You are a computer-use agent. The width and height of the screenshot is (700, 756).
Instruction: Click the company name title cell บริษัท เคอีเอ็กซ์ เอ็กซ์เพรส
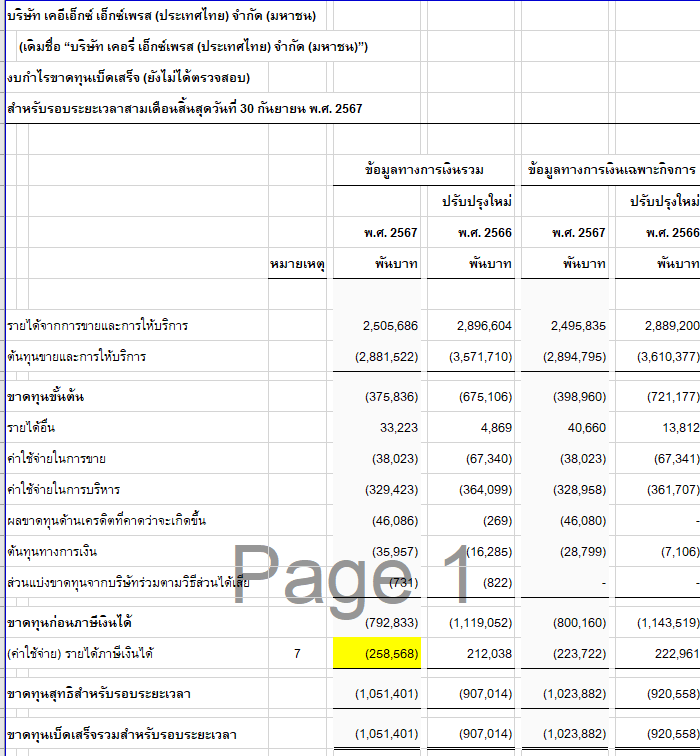coord(162,16)
